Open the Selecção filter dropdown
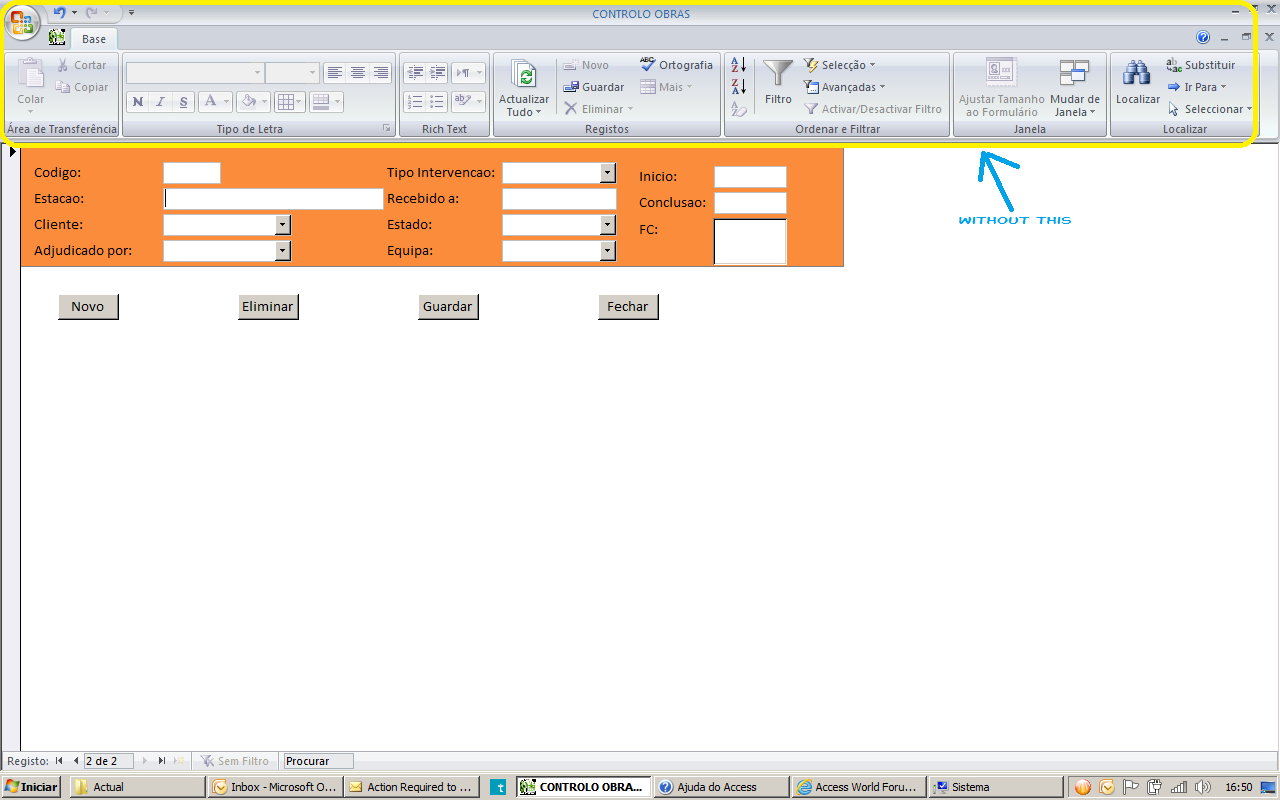1280x800 pixels. [840, 65]
